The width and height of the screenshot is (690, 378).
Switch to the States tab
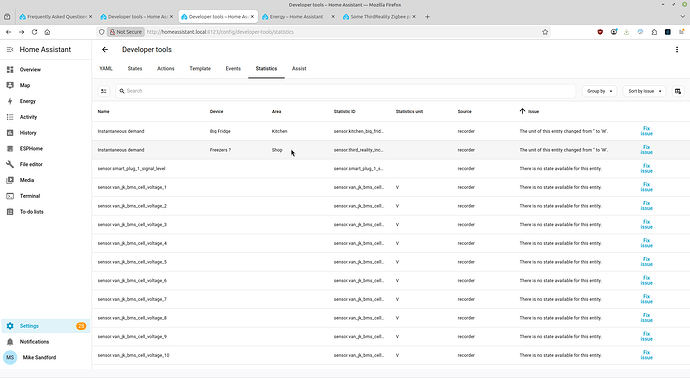[135, 69]
